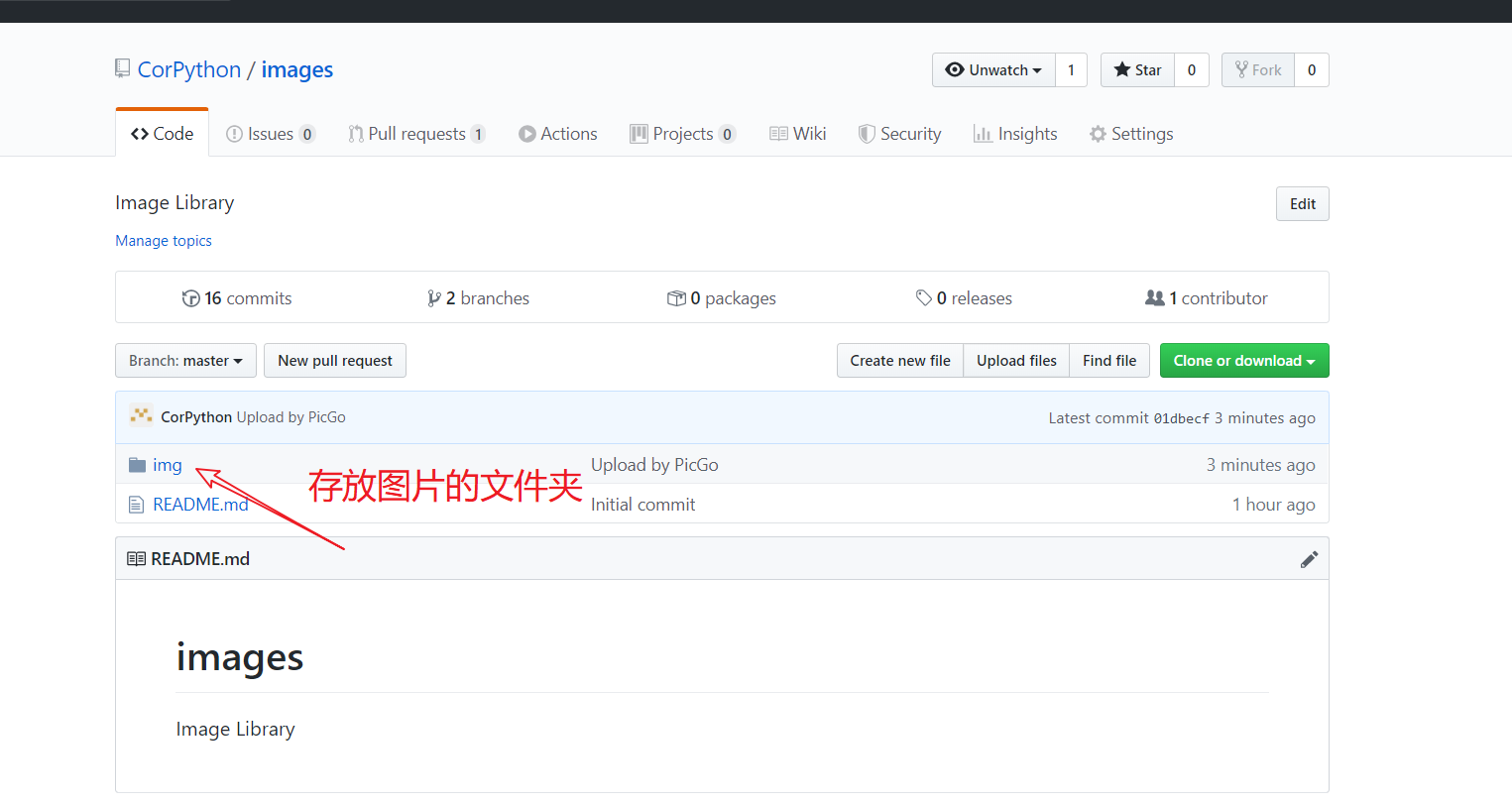Click the 'Image Library' repository description

point(174,203)
